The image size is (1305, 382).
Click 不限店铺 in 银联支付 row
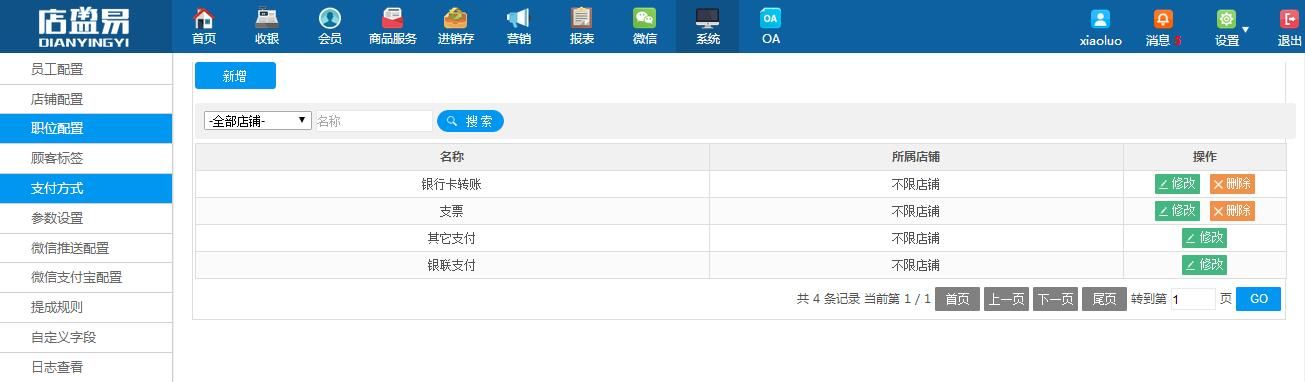pos(916,265)
